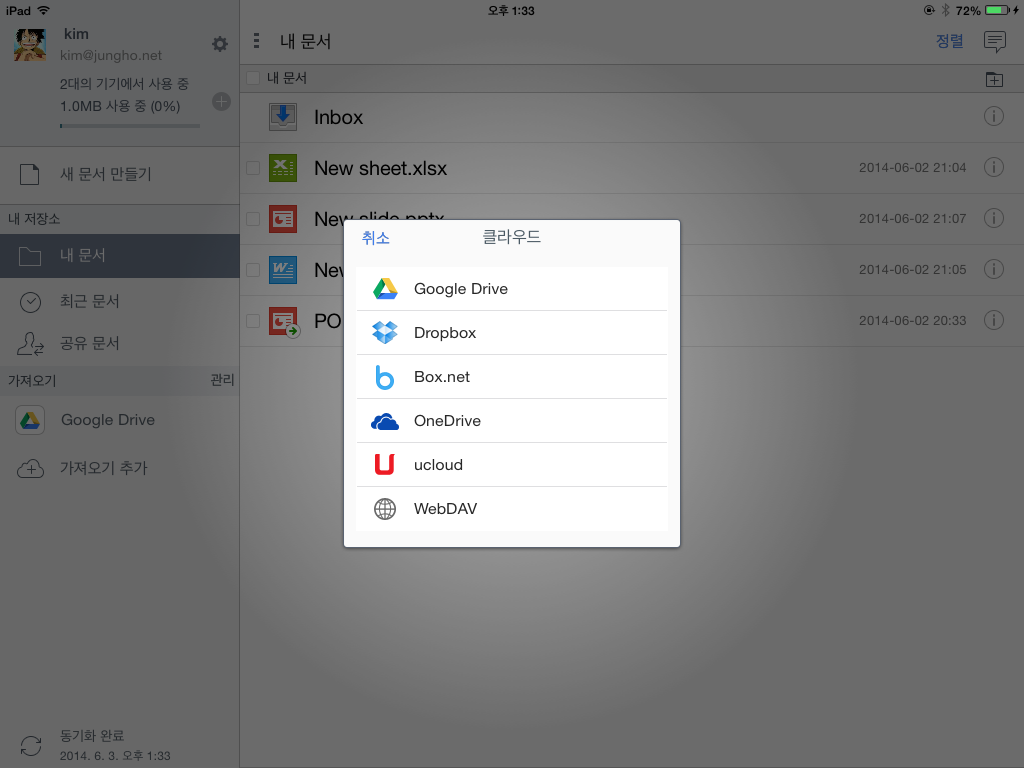Image resolution: width=1024 pixels, height=768 pixels.
Task: Click the OneDrive cloud icon
Action: point(385,422)
